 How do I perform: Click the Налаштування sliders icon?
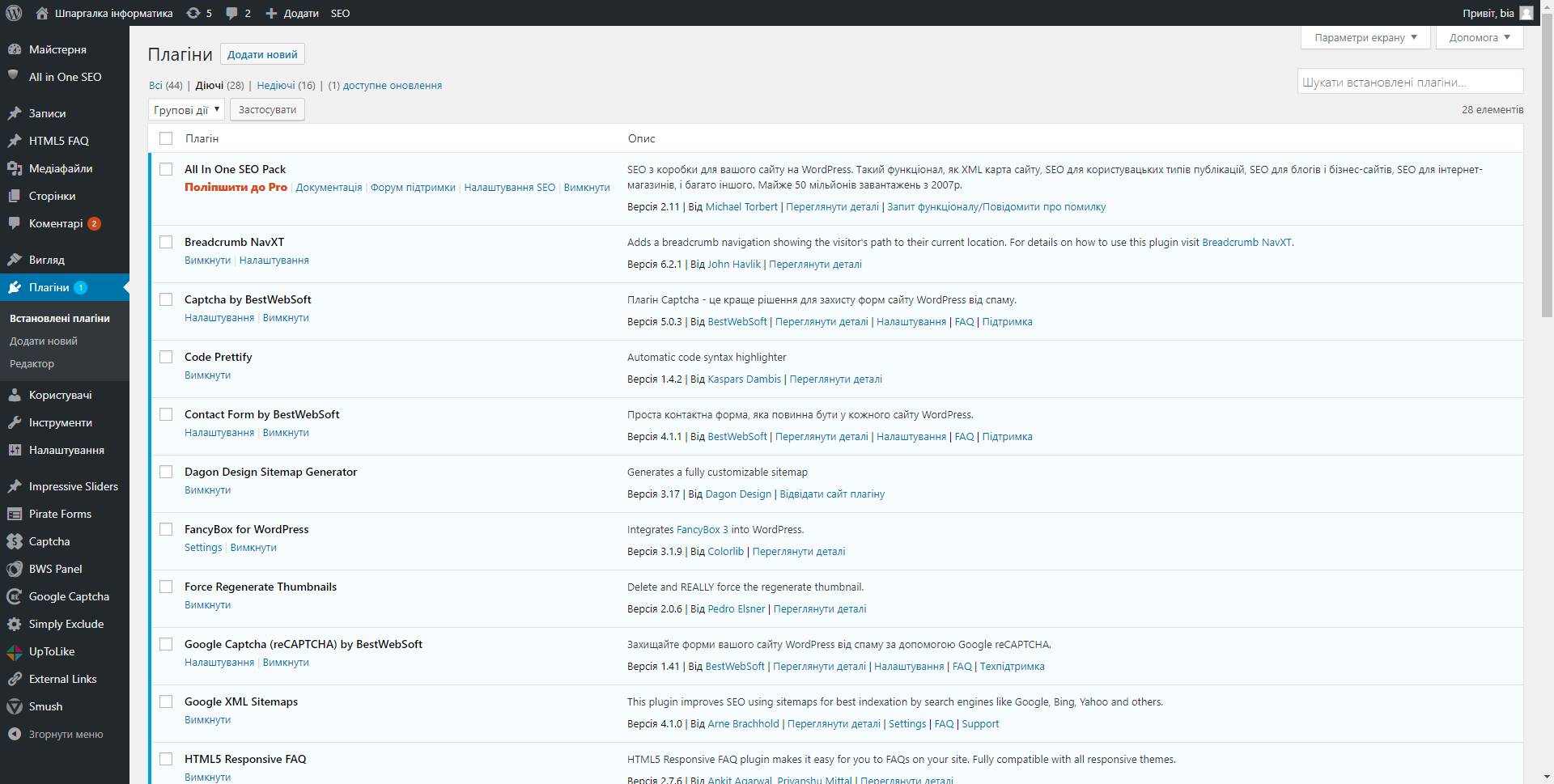click(14, 450)
